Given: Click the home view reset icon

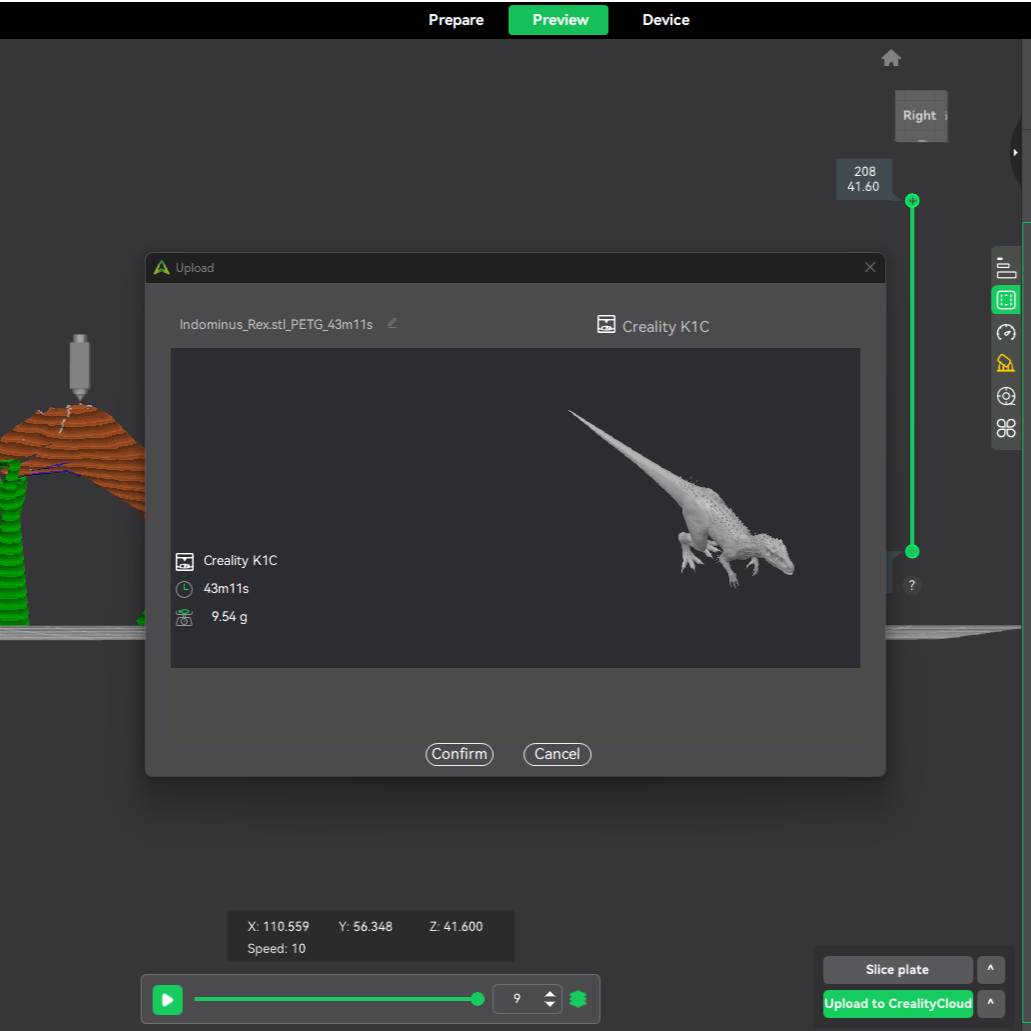Looking at the screenshot, I should point(891,59).
